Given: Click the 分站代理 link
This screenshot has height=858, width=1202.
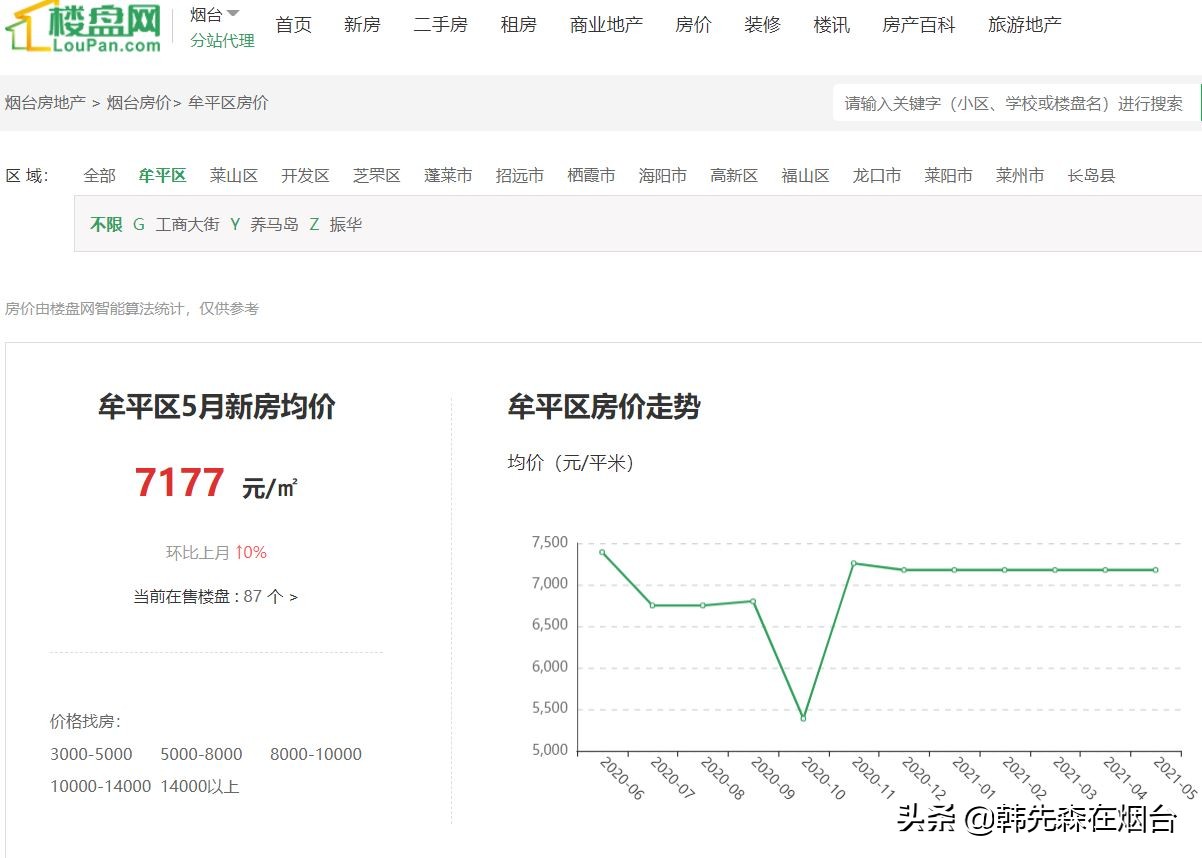Looking at the screenshot, I should [x=222, y=42].
